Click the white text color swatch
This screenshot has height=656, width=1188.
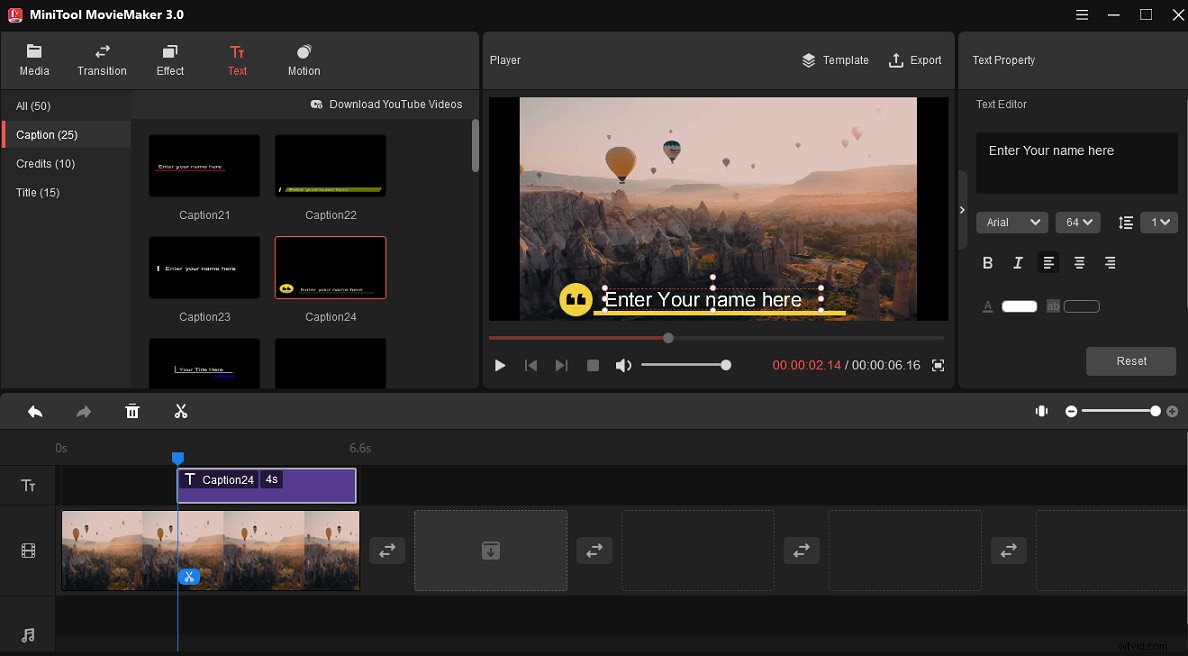(x=1019, y=306)
